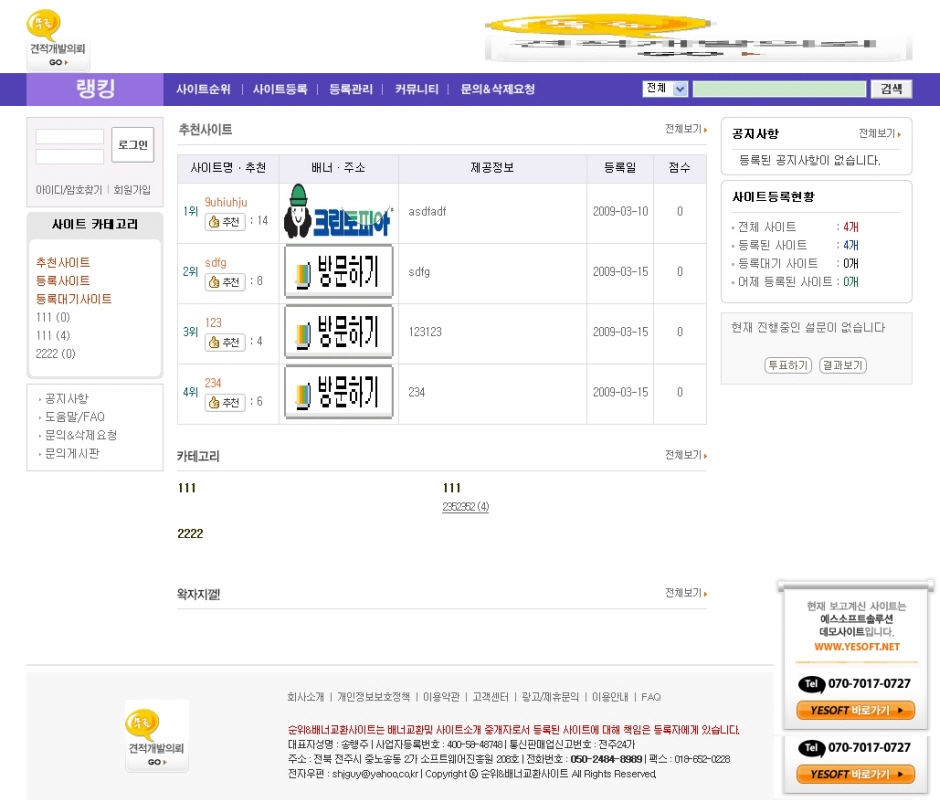
Task: Click the 견적개발의뢰 logo at top left
Action: [58, 40]
